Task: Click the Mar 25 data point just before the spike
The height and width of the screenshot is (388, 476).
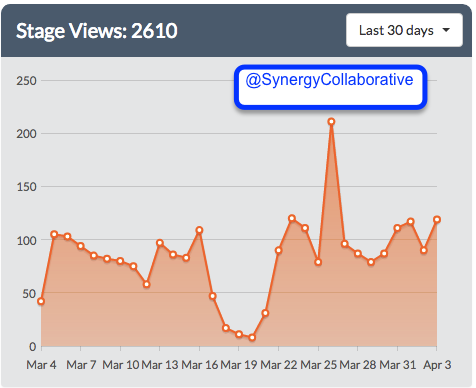Action: click(x=318, y=262)
